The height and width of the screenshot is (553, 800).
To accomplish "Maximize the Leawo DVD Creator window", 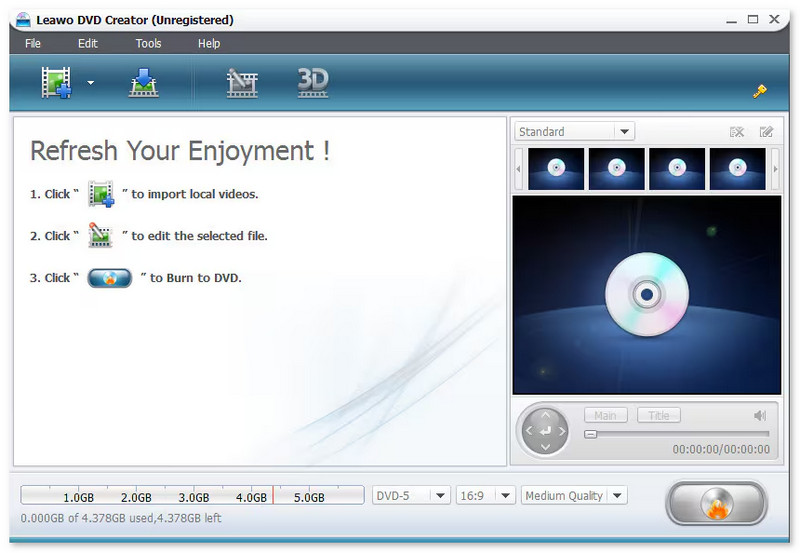I will 753,19.
